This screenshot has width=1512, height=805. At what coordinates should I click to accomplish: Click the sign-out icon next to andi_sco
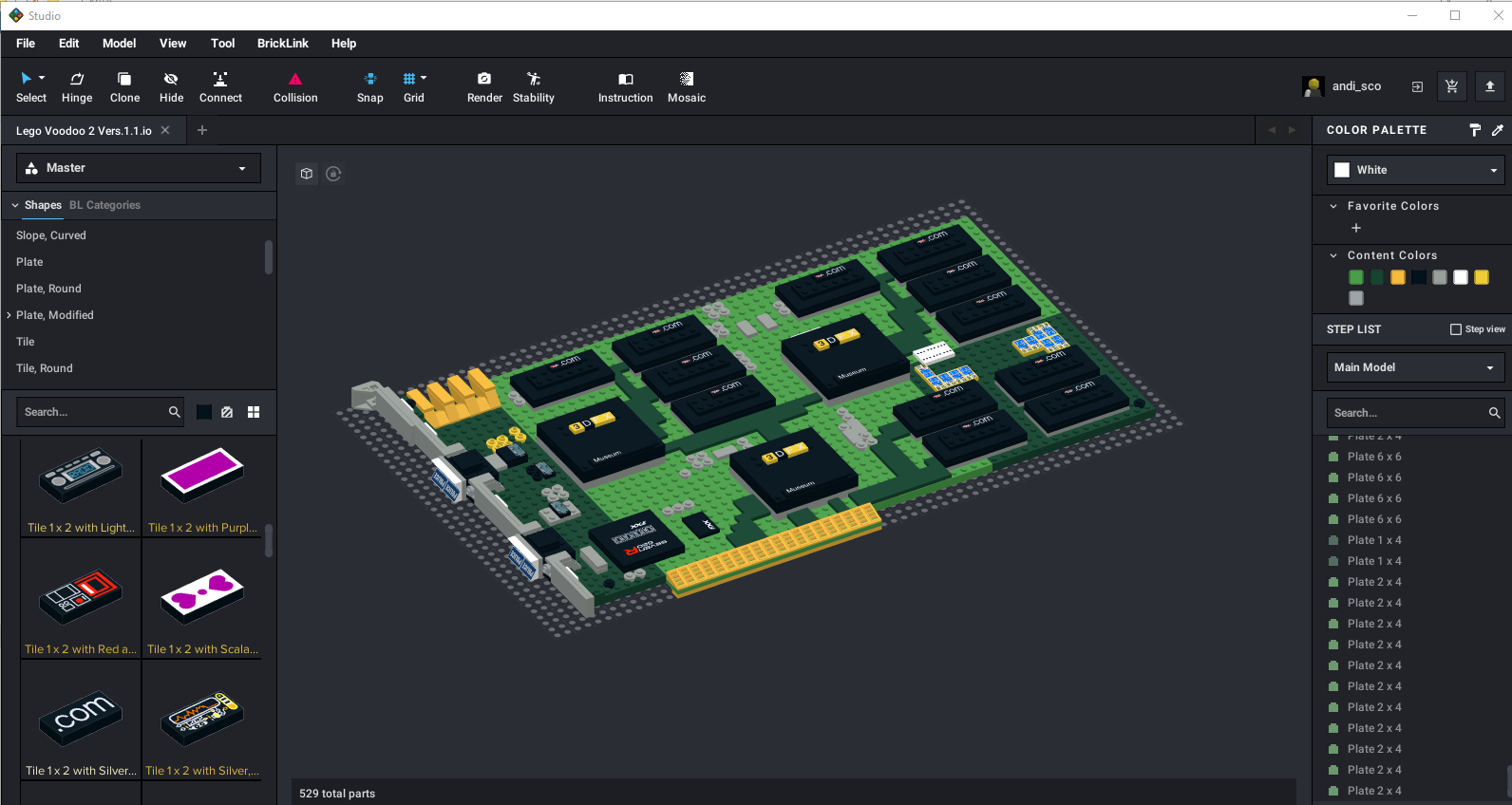[1417, 86]
